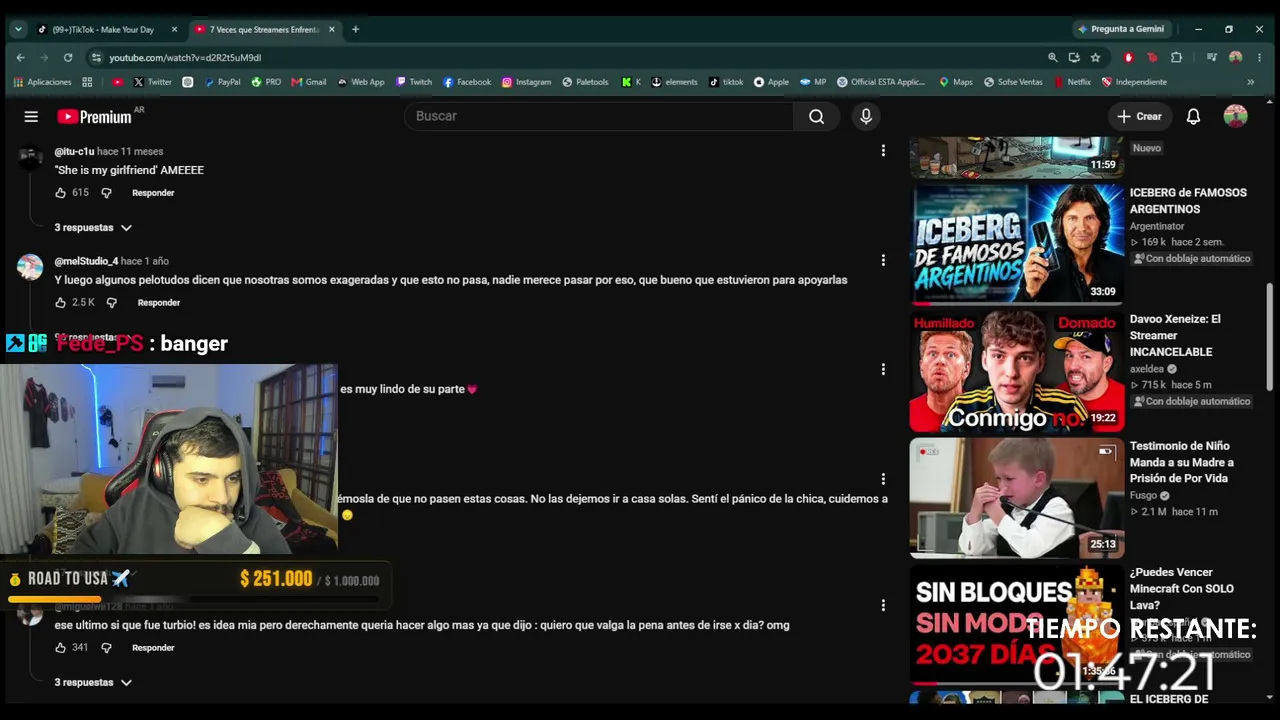Click the YouTube search magnifier button
This screenshot has height=720, width=1280.
[x=816, y=117]
